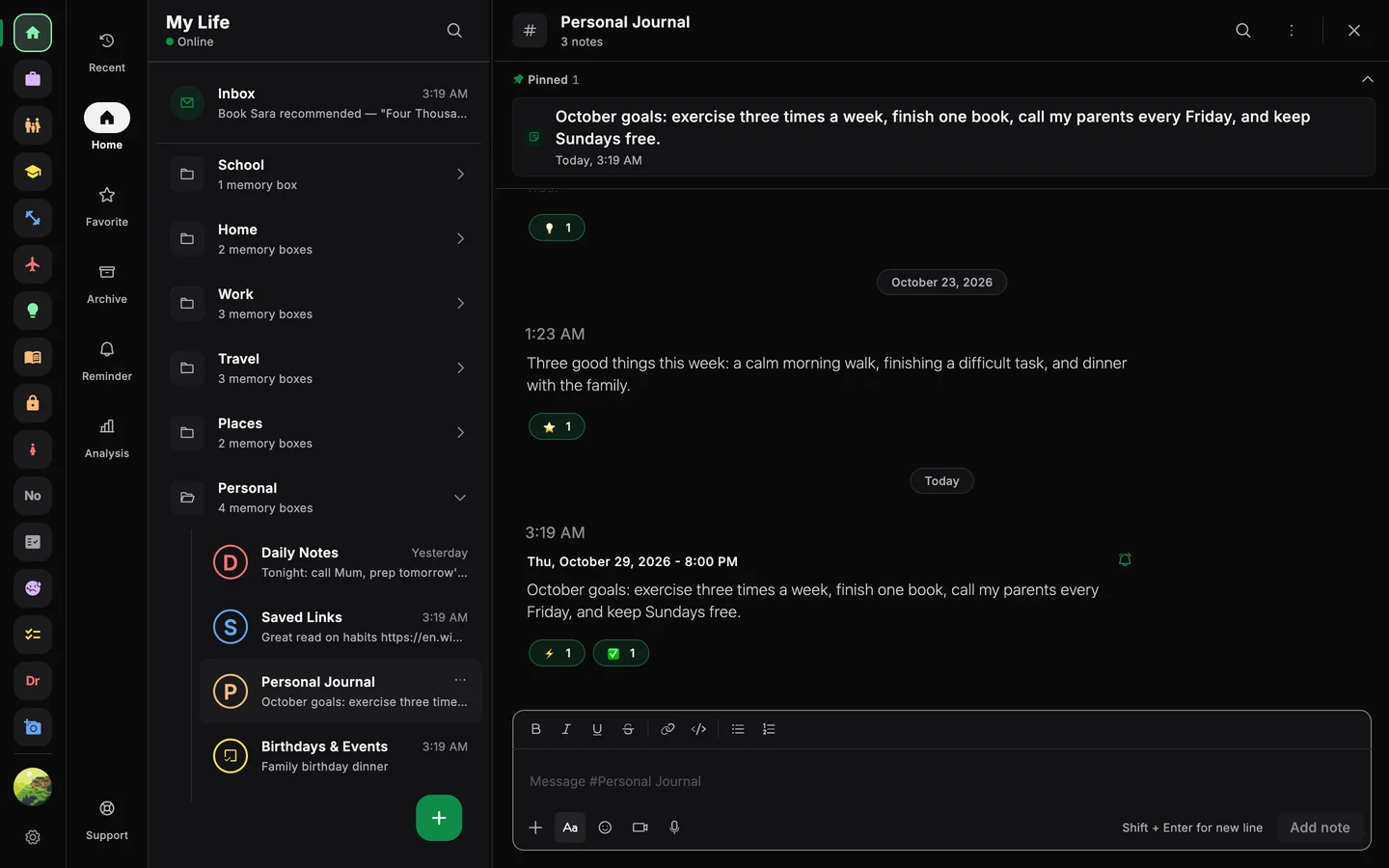Click the Add note button
The width and height of the screenshot is (1389, 868).
[x=1320, y=827]
